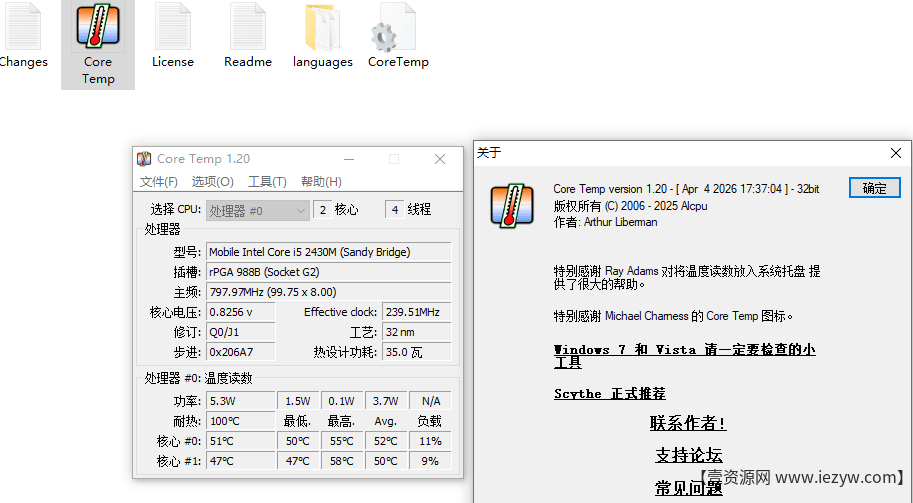Click the 作者: Arthur Liberman text
The width and height of the screenshot is (913, 503).
click(x=605, y=222)
